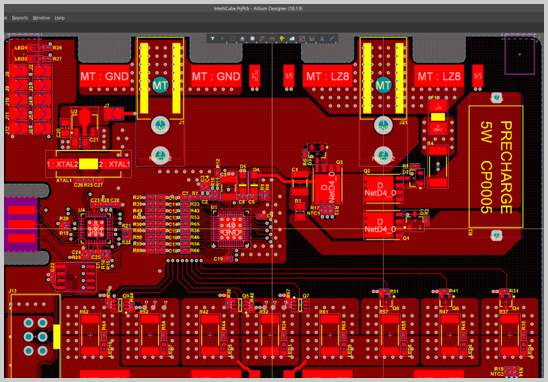Choose the rectangle selection tool
Viewport: 548px width, 382px height.
click(232, 39)
